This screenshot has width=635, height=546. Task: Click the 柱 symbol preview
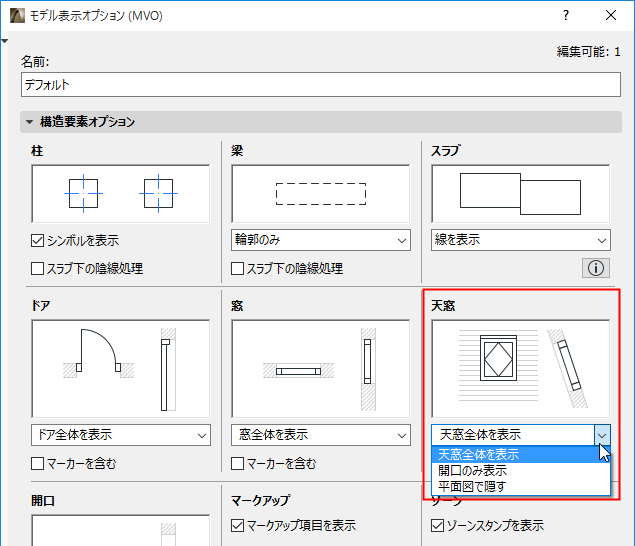click(x=121, y=194)
